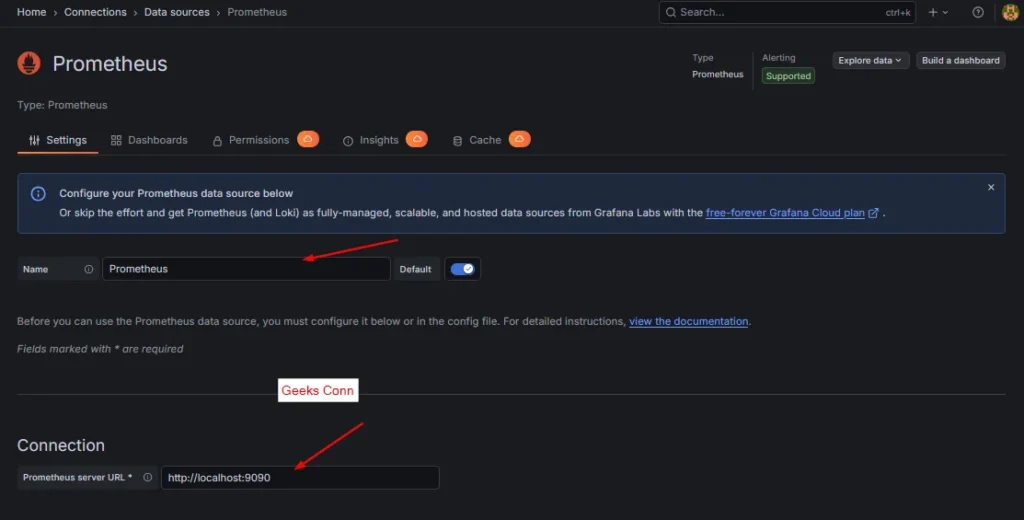
Task: Click the cloud badge beside Permissions
Action: coord(308,139)
